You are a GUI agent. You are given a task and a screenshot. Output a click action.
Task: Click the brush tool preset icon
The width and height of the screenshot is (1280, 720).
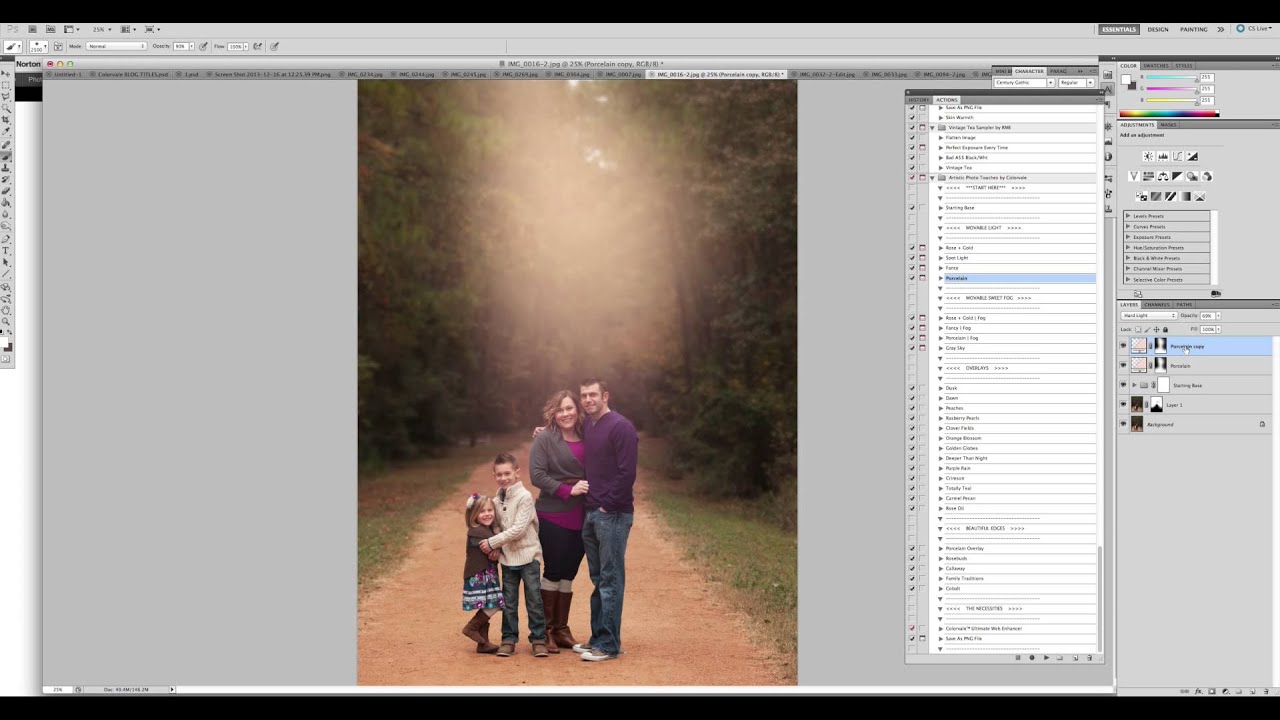pyautogui.click(x=13, y=46)
